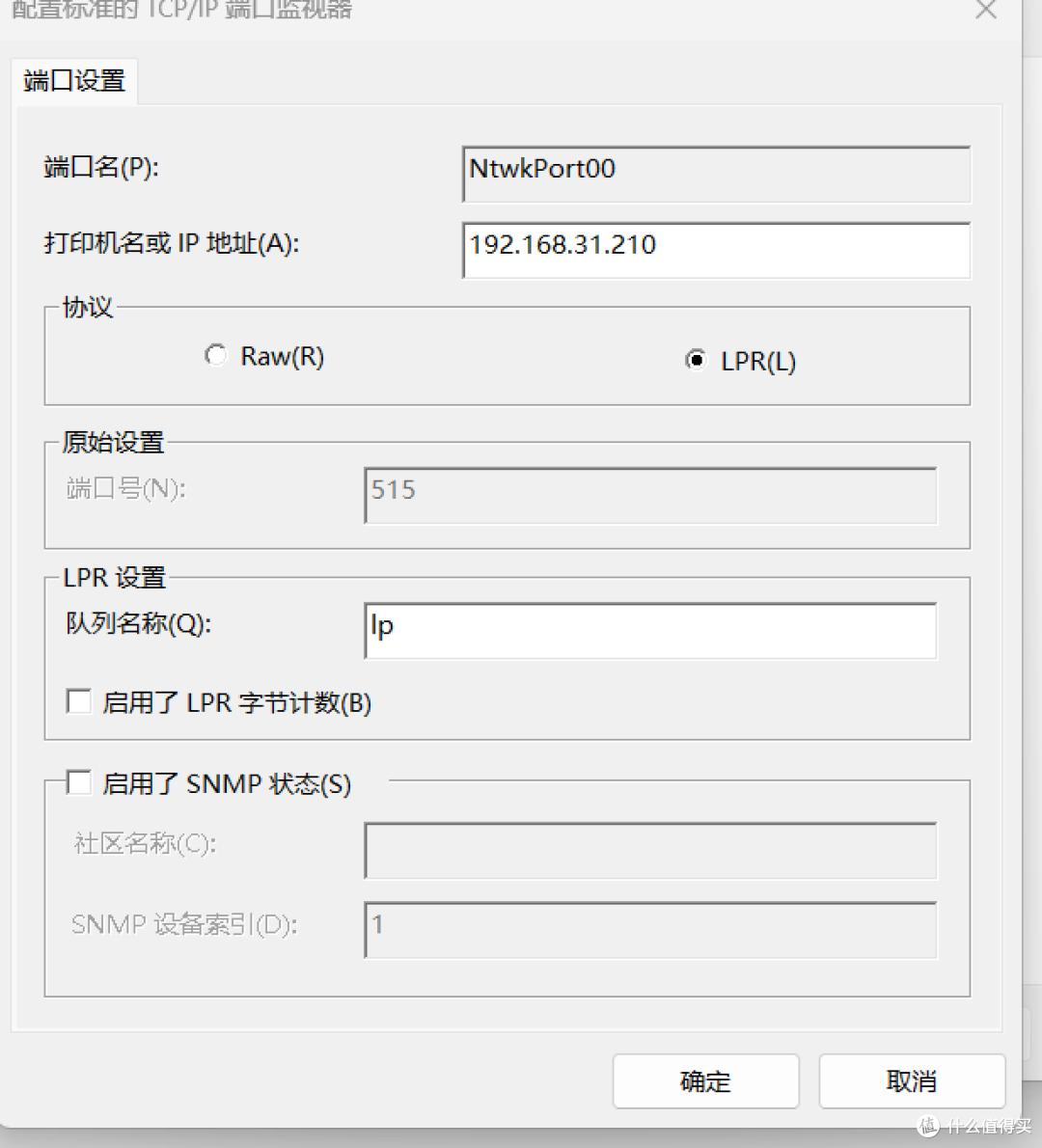Select the Raw(R) protocol radio button
Screen dimensions: 1042x1148
215,356
